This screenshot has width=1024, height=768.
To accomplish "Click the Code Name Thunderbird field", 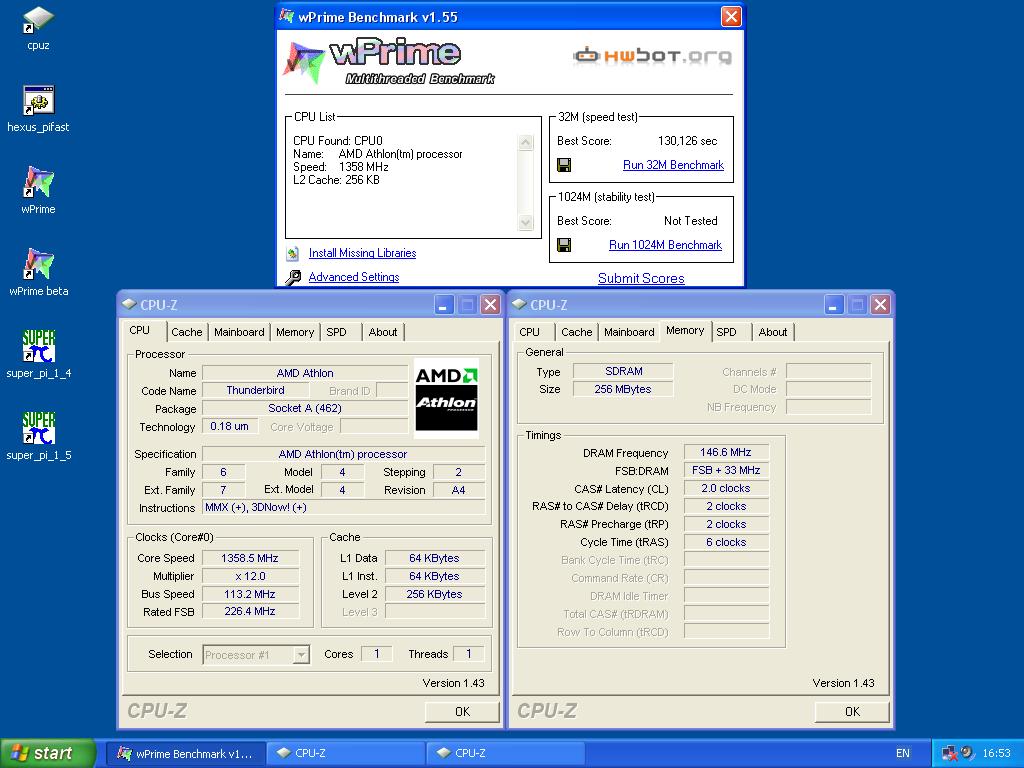I will click(x=255, y=391).
